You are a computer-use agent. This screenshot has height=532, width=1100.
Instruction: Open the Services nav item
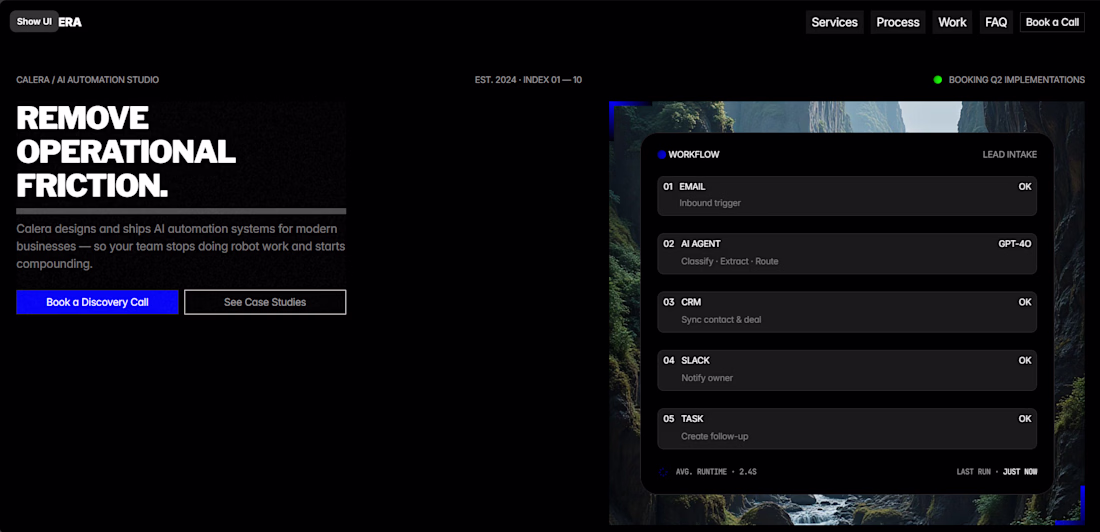(x=834, y=22)
